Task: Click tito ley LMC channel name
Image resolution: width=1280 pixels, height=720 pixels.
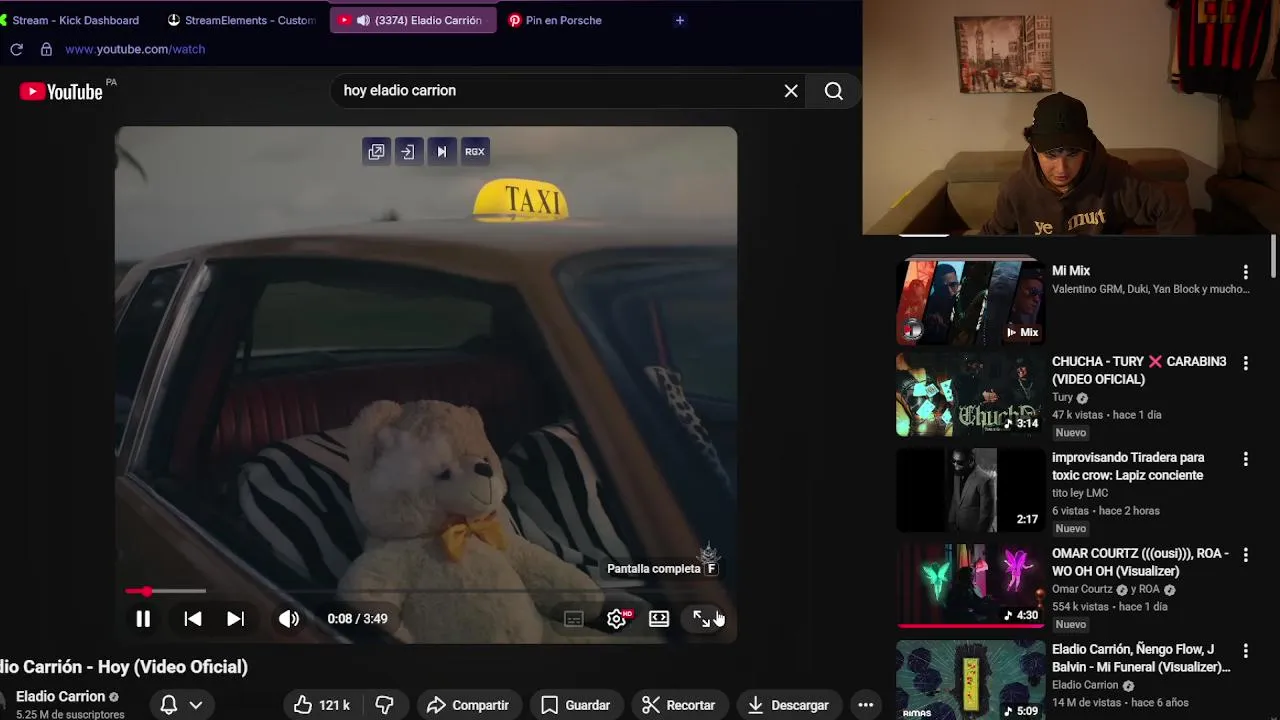Action: pos(1080,493)
